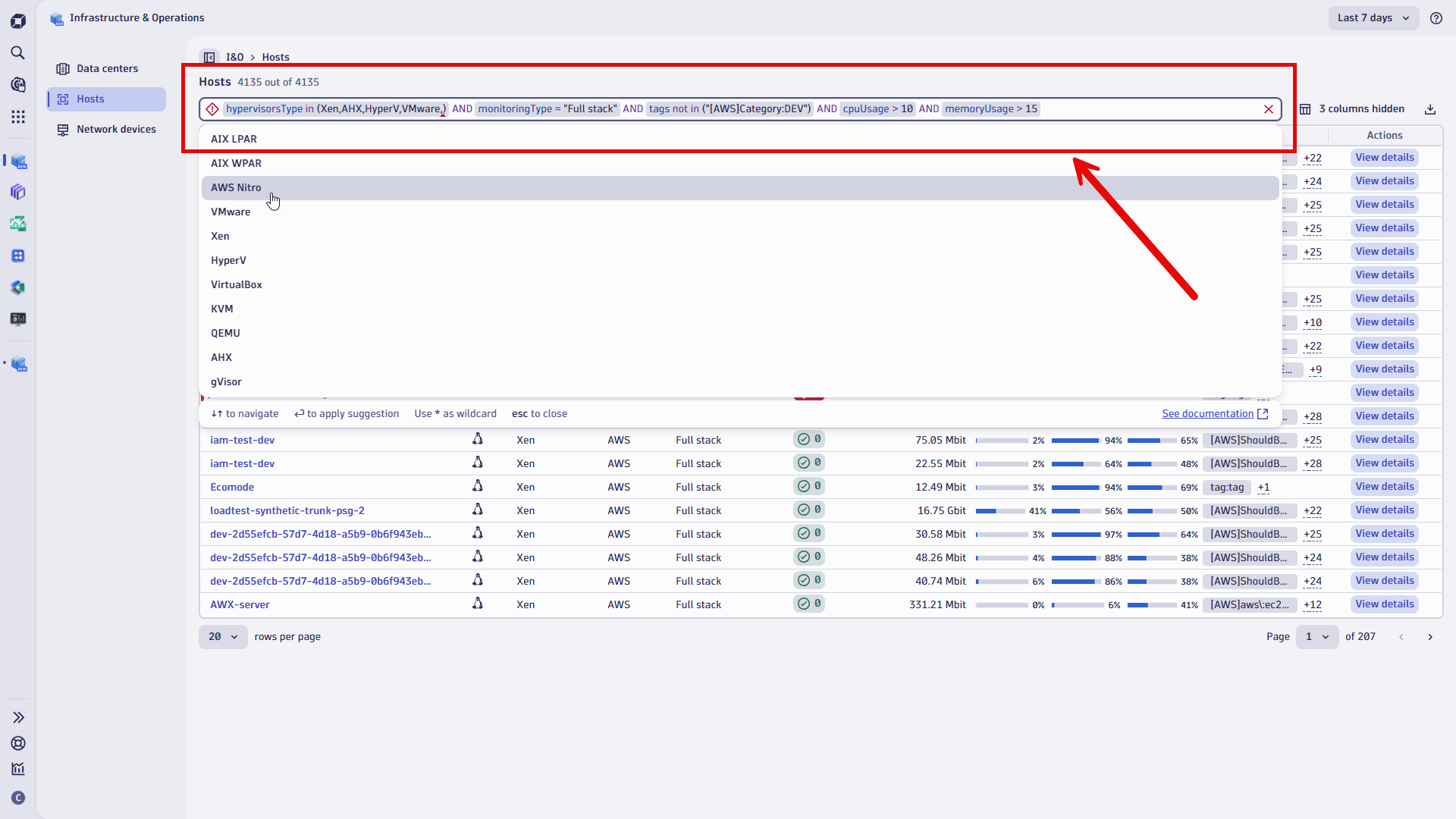
Task: Open the profile avatar at the sidebar bottom
Action: [x=18, y=798]
